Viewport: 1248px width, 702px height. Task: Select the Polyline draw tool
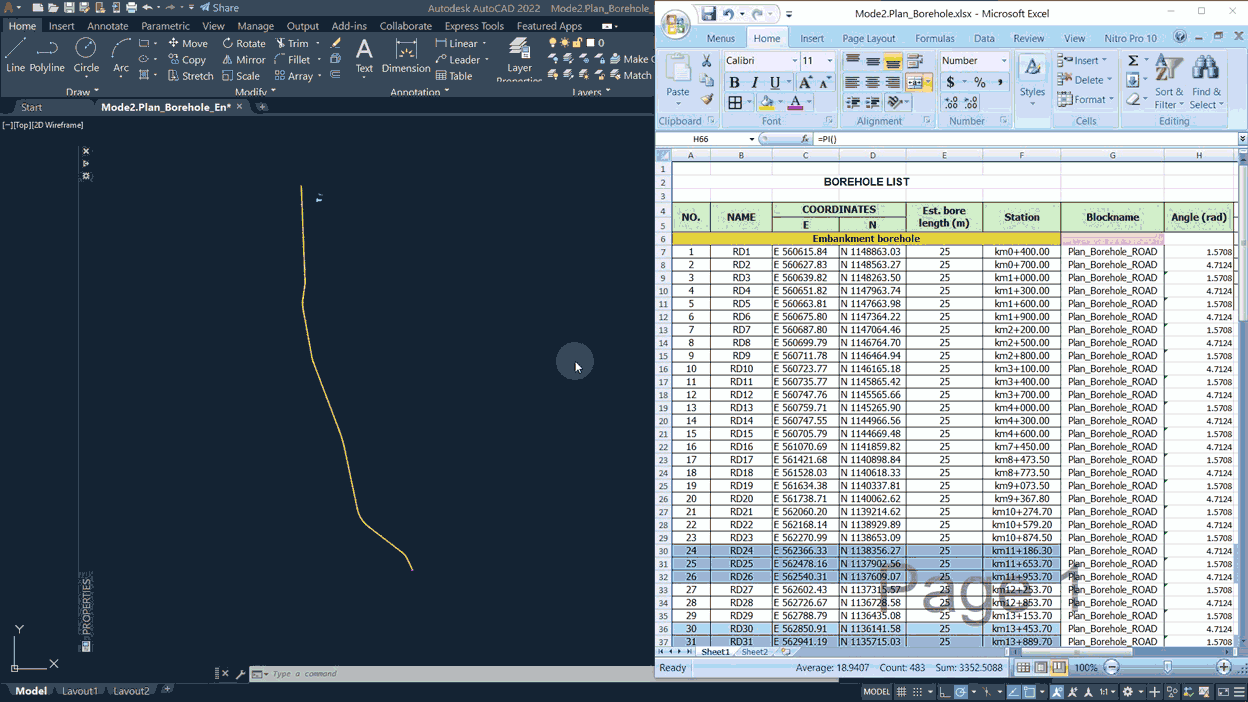[47, 55]
